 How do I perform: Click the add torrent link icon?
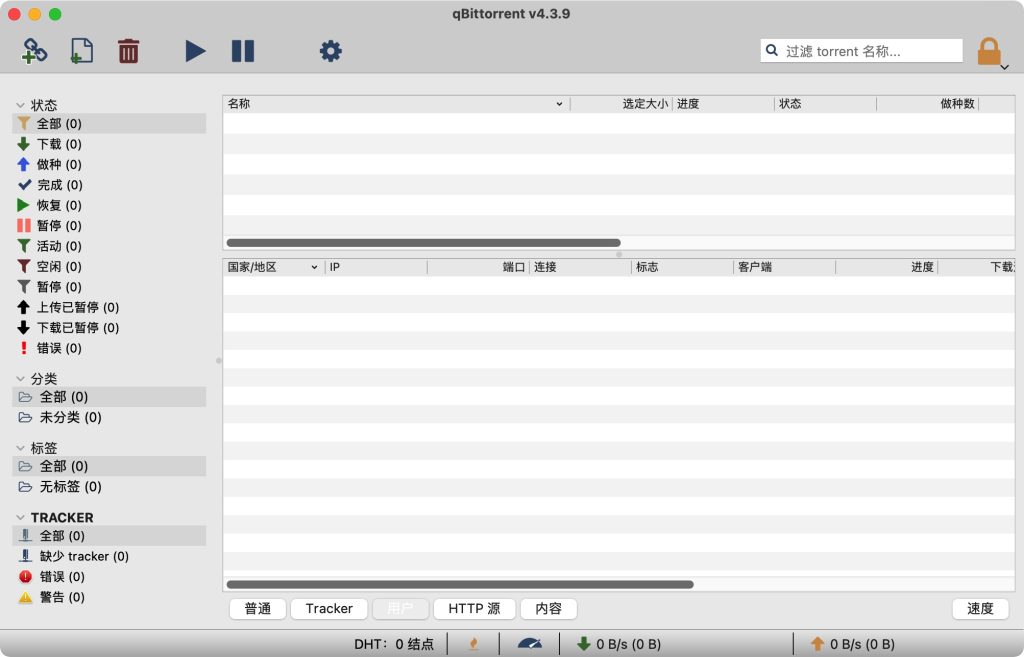pos(35,51)
